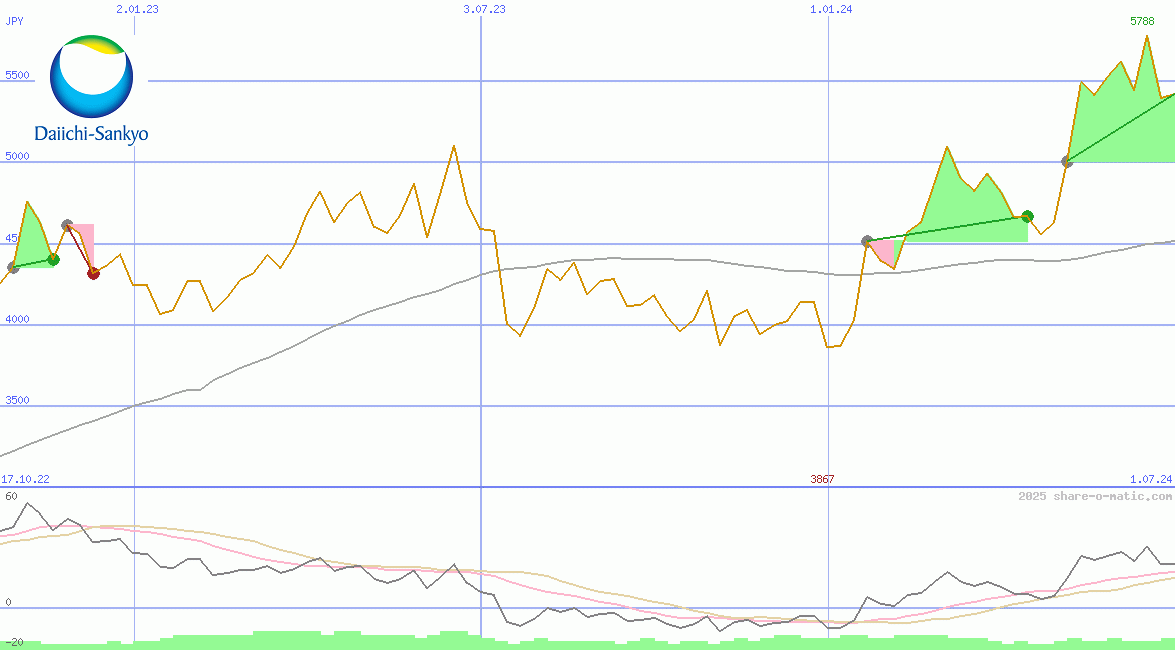Click the red losing-trade exit marker
Screen dimensions: 1175x650
pos(93,273)
